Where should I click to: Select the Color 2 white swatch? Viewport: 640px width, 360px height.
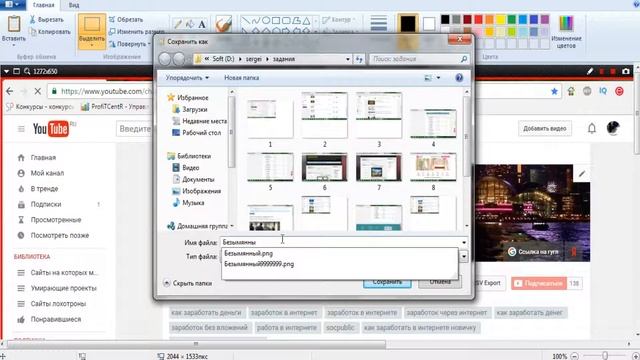coord(429,24)
